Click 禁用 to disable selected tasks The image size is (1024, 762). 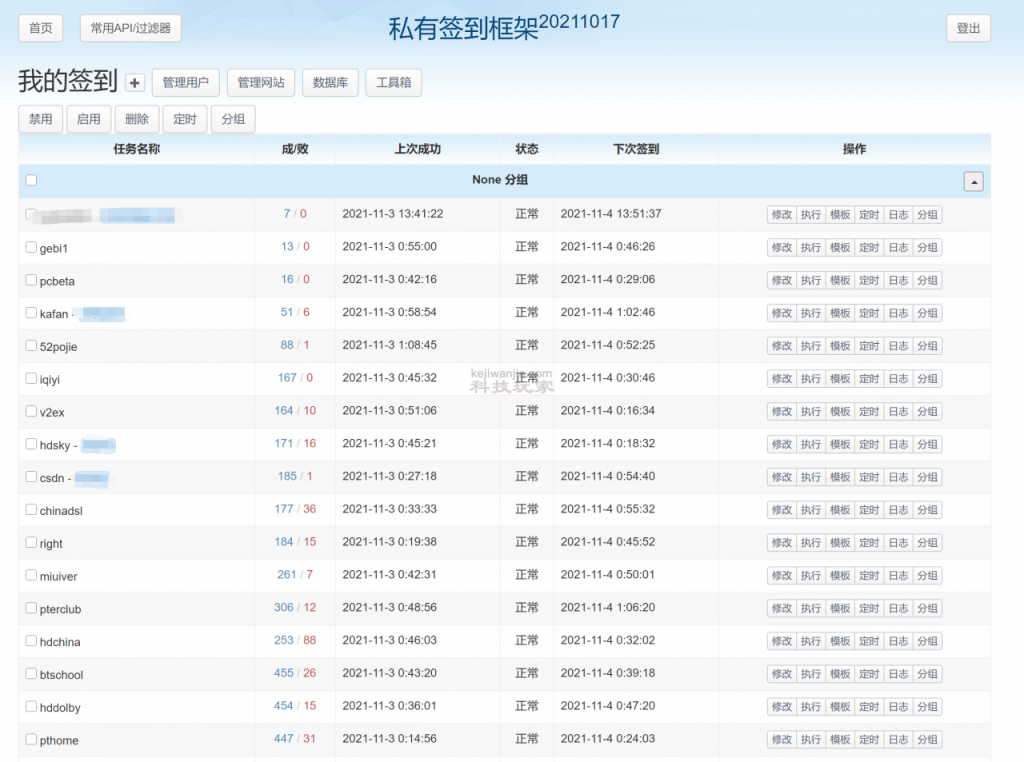coord(40,118)
